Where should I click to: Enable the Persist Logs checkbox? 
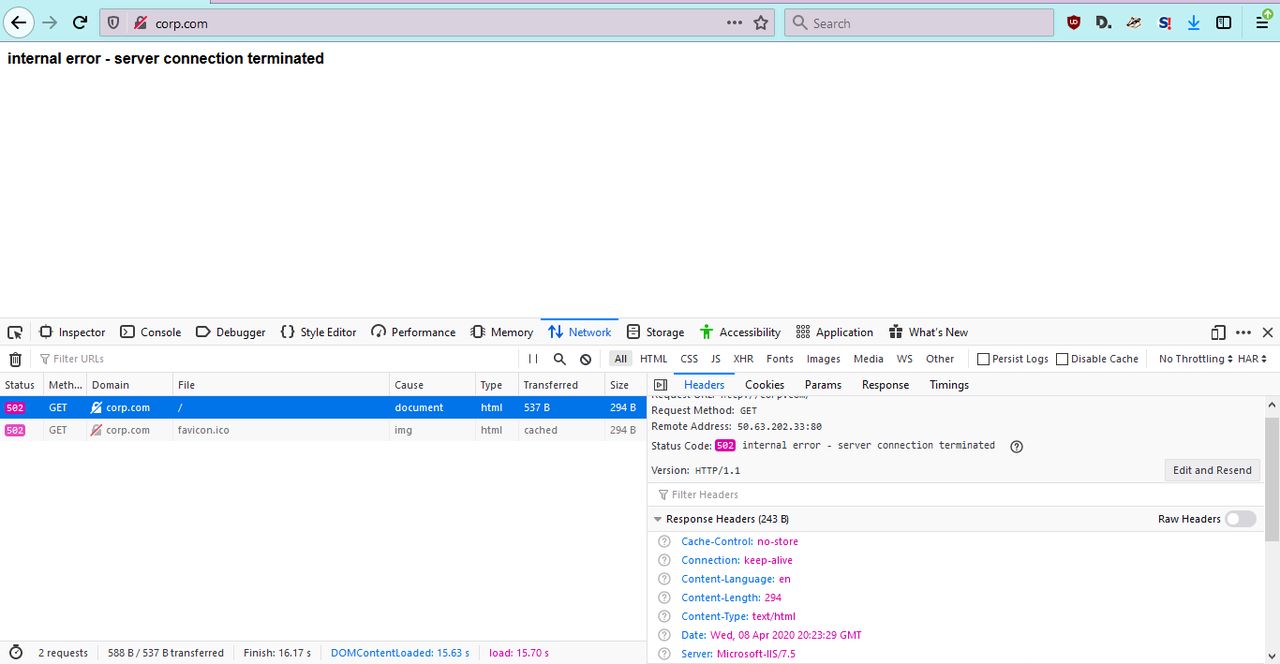pos(983,359)
